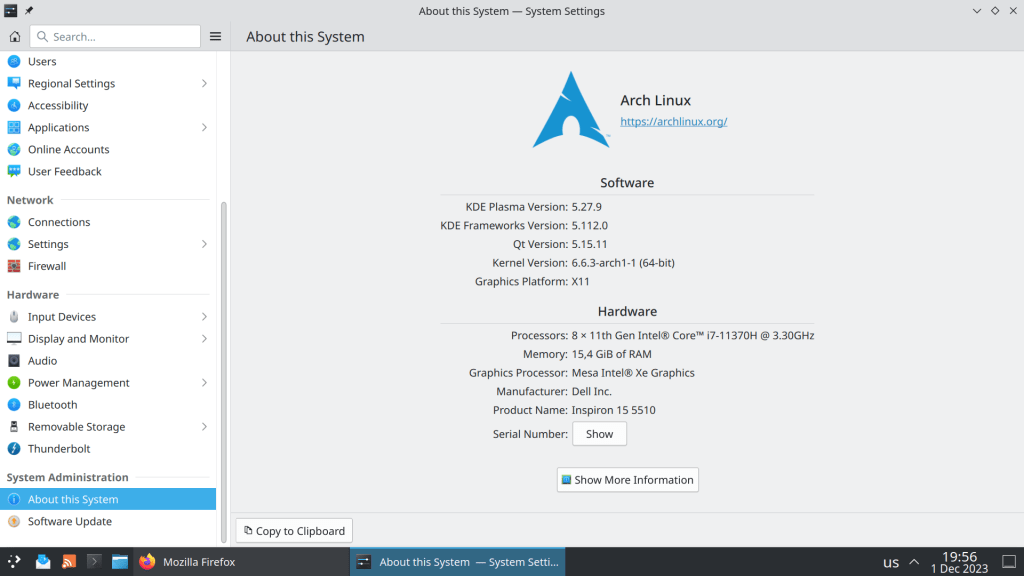The height and width of the screenshot is (576, 1024).
Task: Expand Power Management category arrow
Action: 204,383
